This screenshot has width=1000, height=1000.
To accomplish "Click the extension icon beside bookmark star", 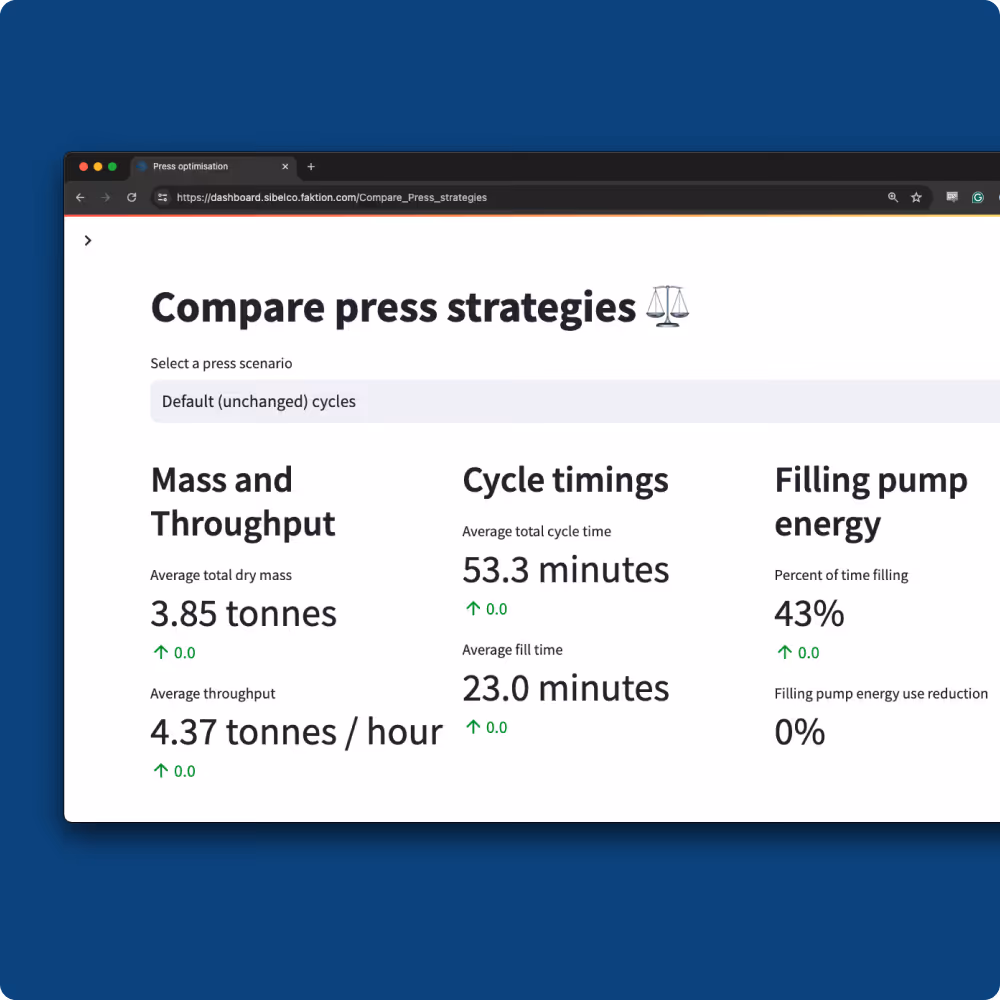I will tap(952, 197).
